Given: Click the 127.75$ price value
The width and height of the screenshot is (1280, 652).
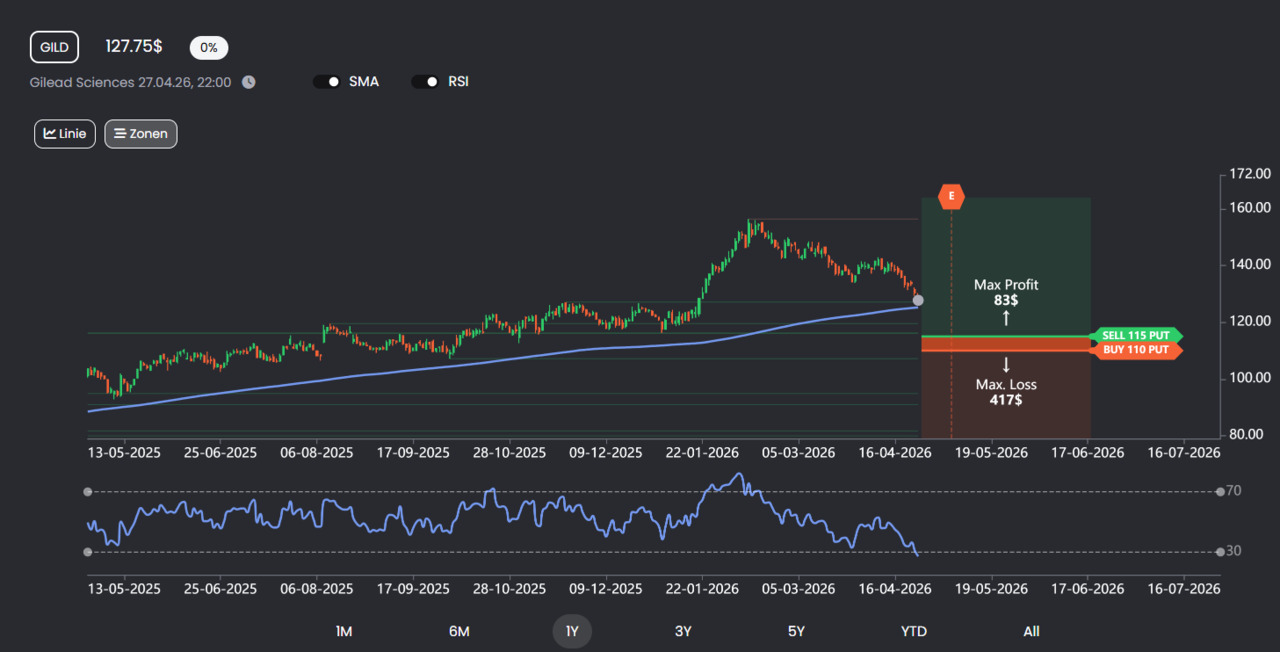Looking at the screenshot, I should [x=134, y=46].
